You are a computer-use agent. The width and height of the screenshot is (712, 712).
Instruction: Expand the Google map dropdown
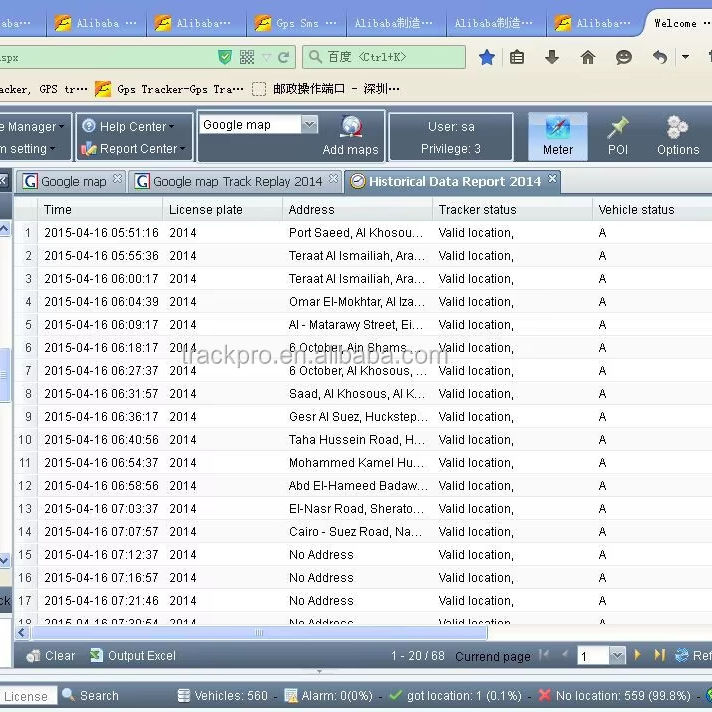[x=309, y=125]
